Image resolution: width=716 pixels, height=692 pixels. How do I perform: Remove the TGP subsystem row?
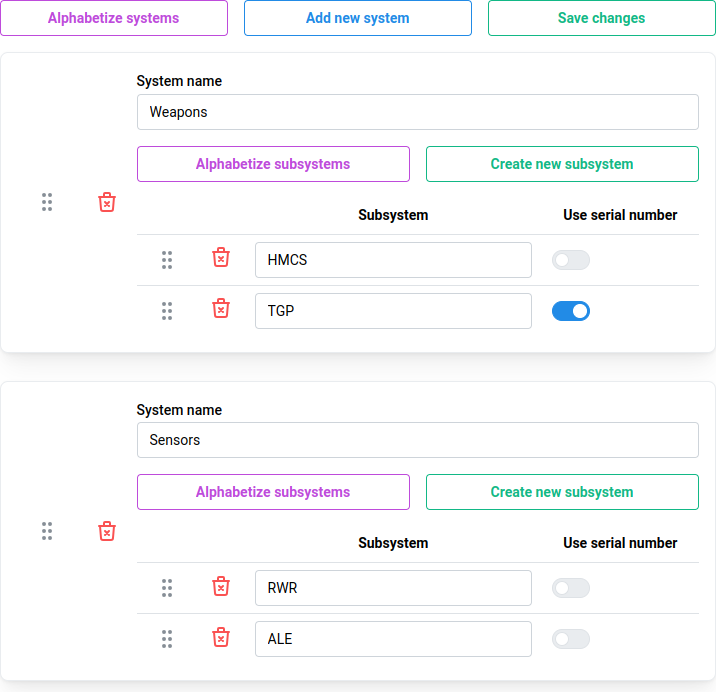[221, 309]
